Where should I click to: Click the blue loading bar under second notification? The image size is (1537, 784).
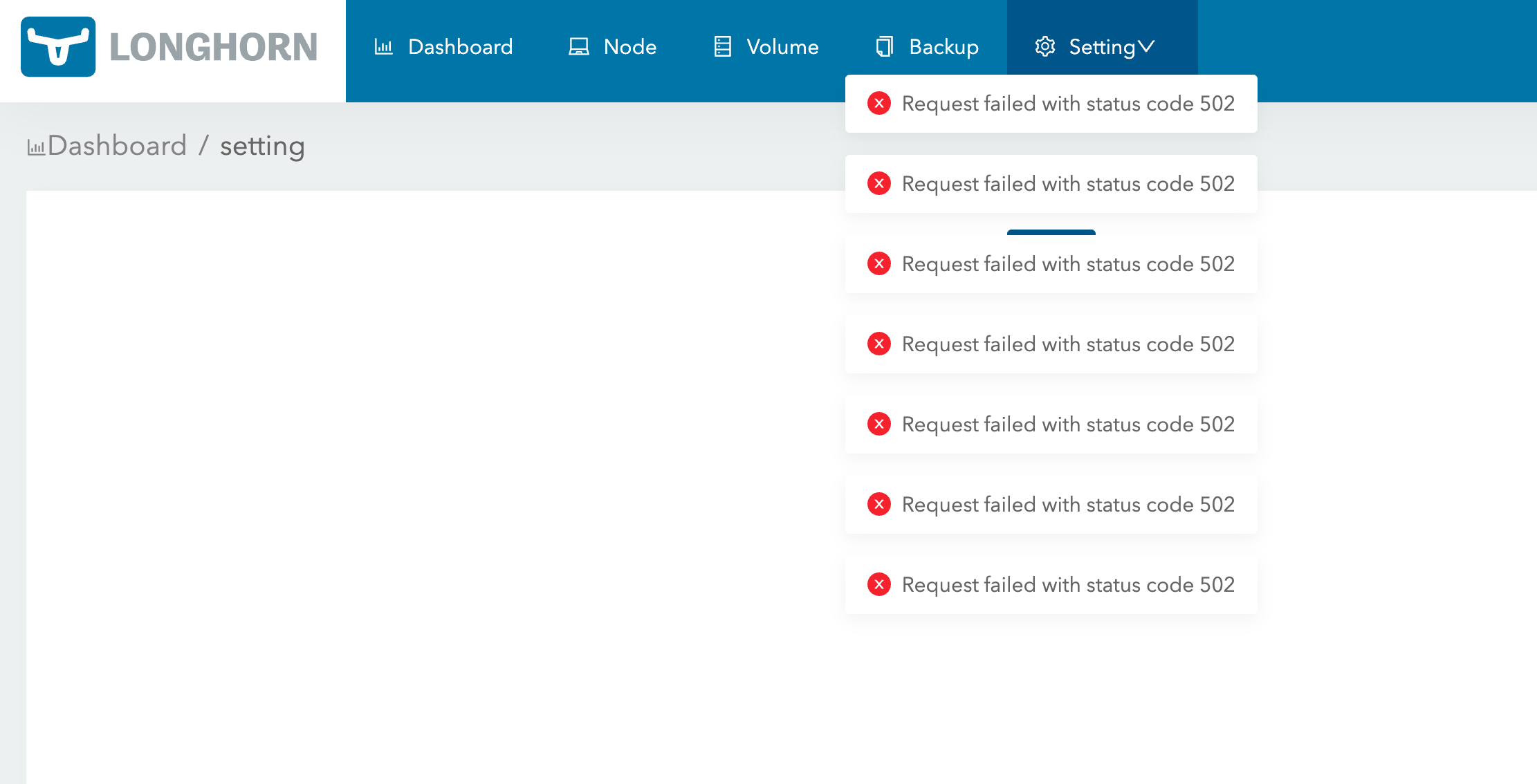(x=1051, y=232)
